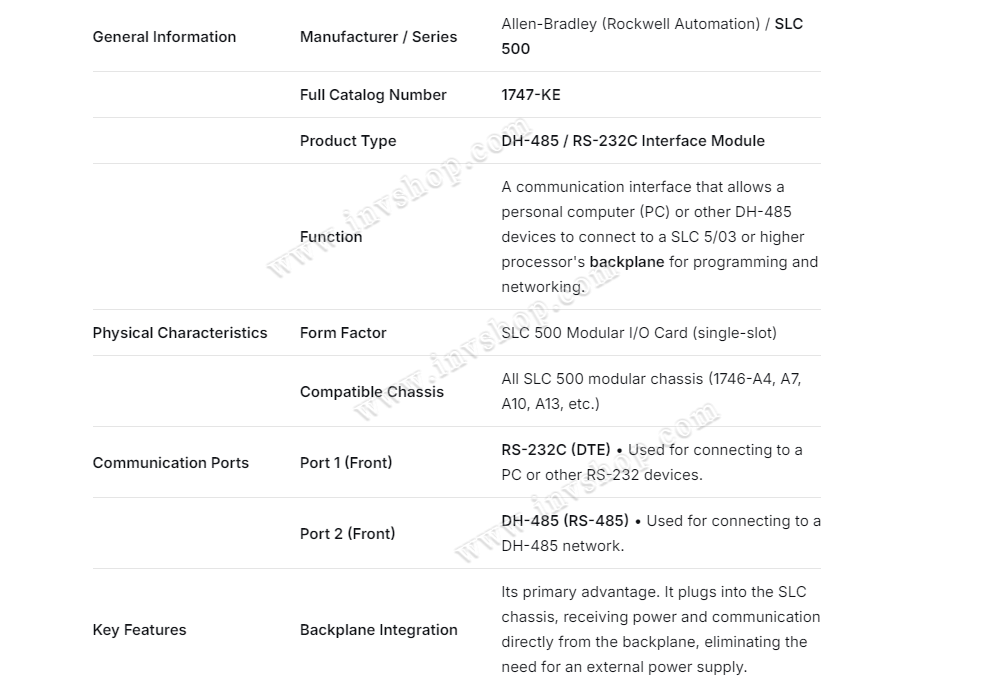Click 'DH-485 / RS-232C Interface Module' text
The width and height of the screenshot is (986, 683).
pyautogui.click(x=633, y=141)
